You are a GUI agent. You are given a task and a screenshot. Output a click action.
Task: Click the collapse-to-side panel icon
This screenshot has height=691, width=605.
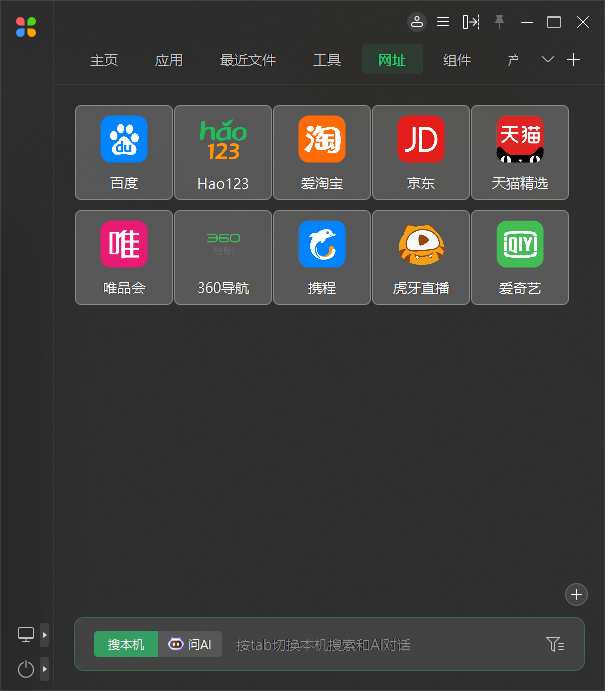click(471, 22)
